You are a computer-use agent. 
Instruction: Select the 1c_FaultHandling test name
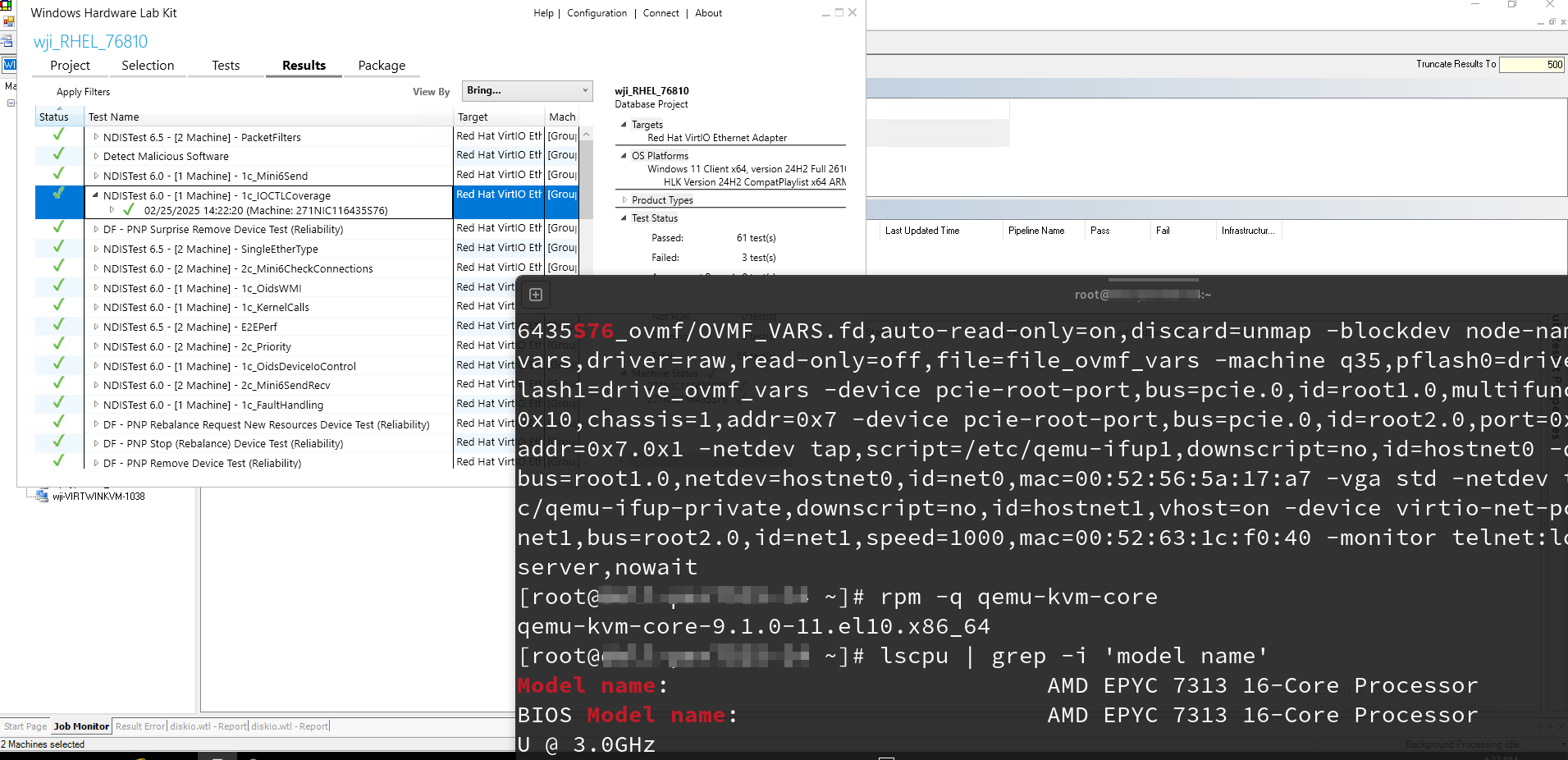[213, 405]
